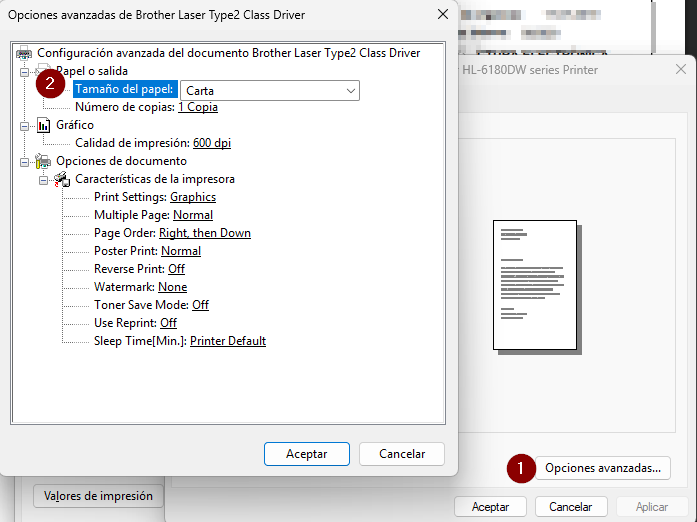
Task: Close the HL-6180DW series Printer window
Action: [x=681, y=69]
